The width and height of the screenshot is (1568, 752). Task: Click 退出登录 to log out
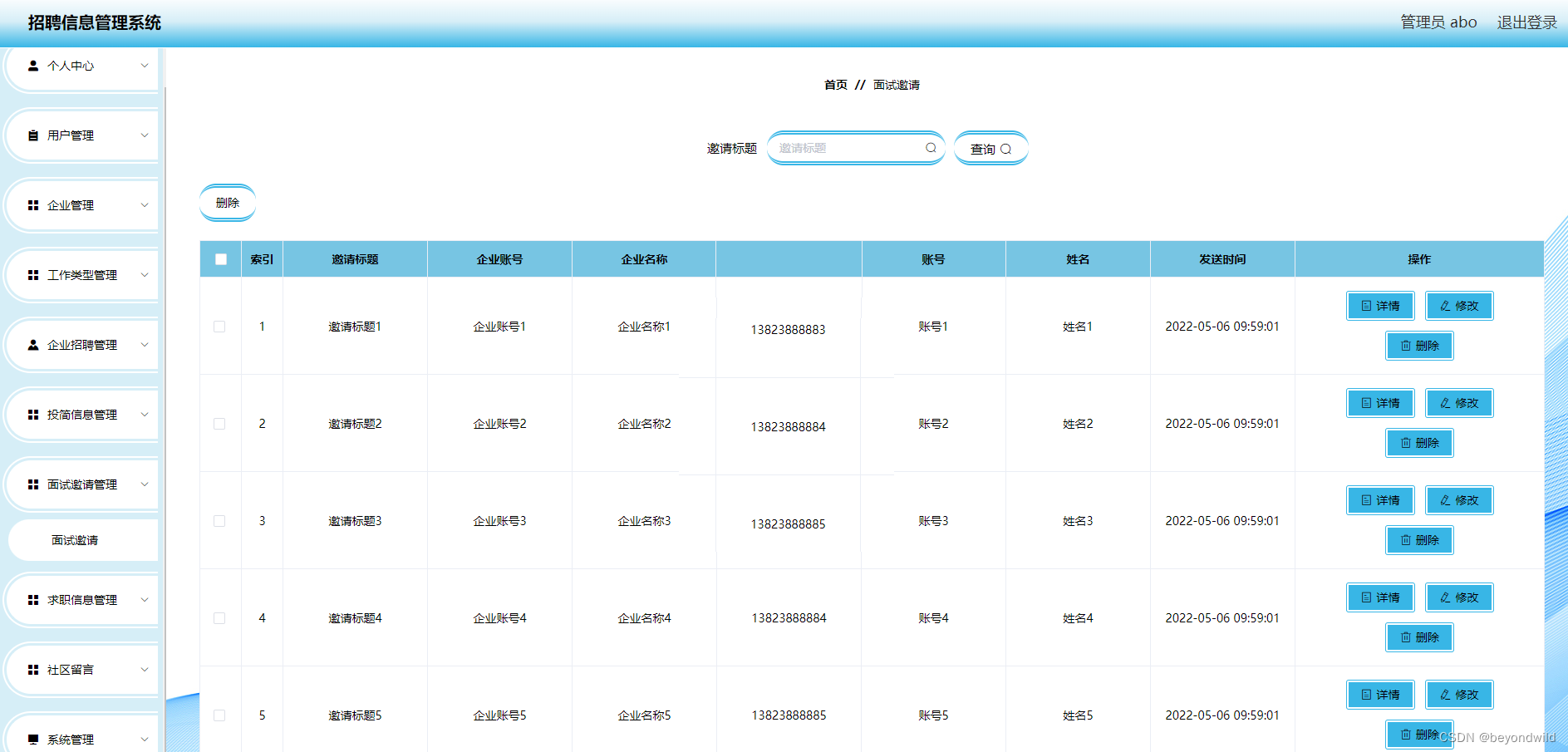click(1526, 22)
